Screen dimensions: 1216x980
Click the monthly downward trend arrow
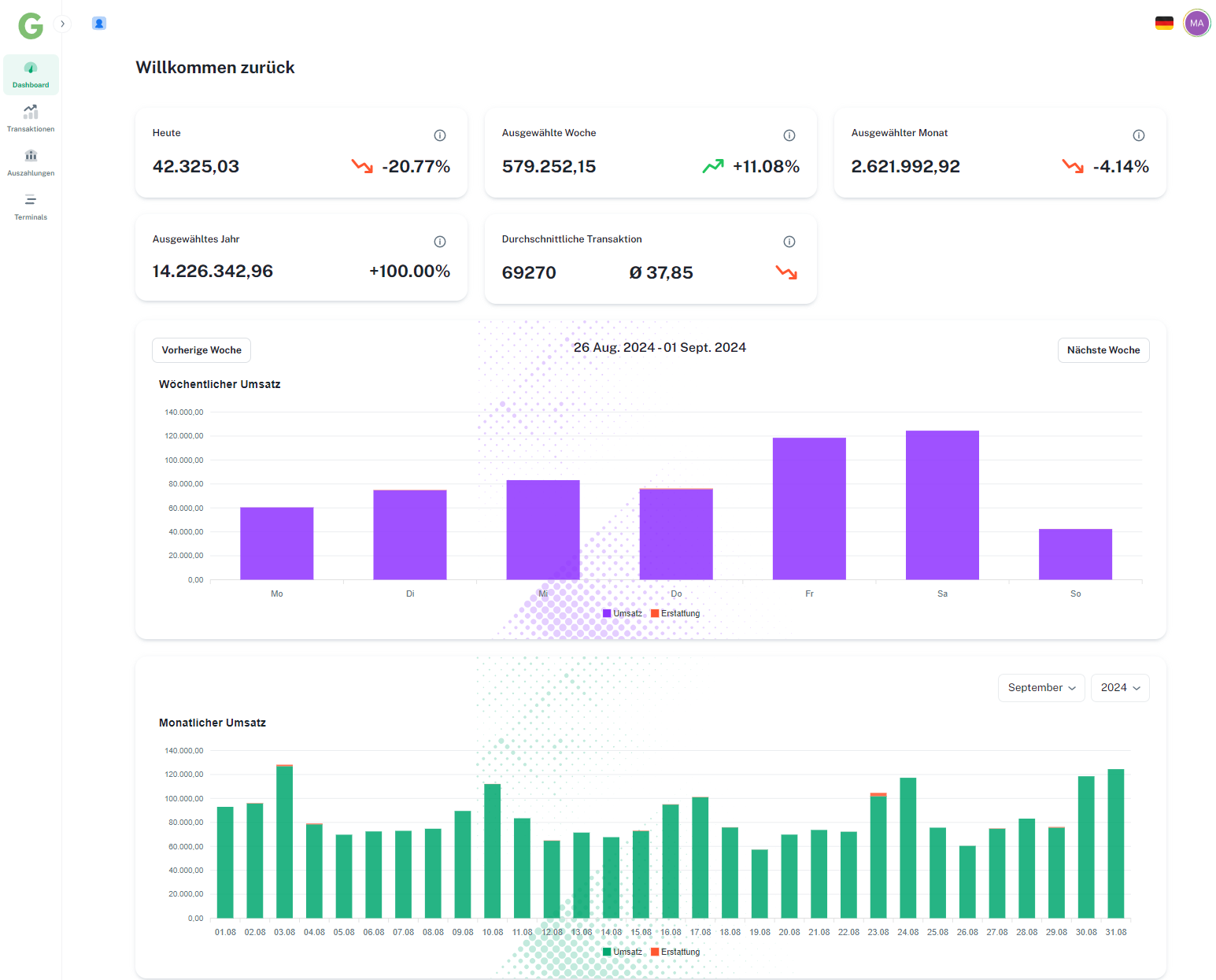(x=1073, y=166)
